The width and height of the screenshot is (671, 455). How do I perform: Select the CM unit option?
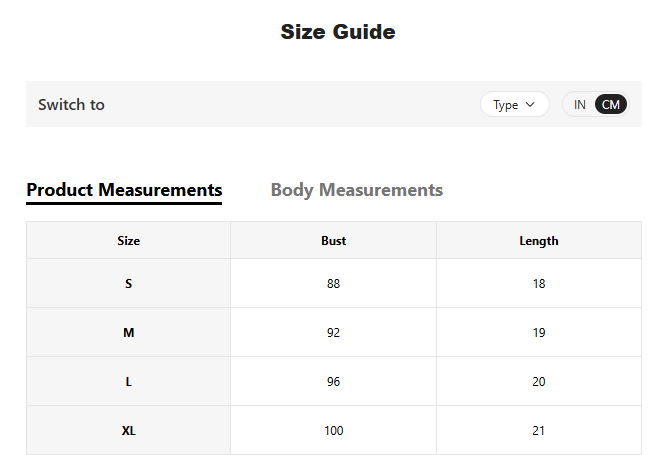(611, 104)
